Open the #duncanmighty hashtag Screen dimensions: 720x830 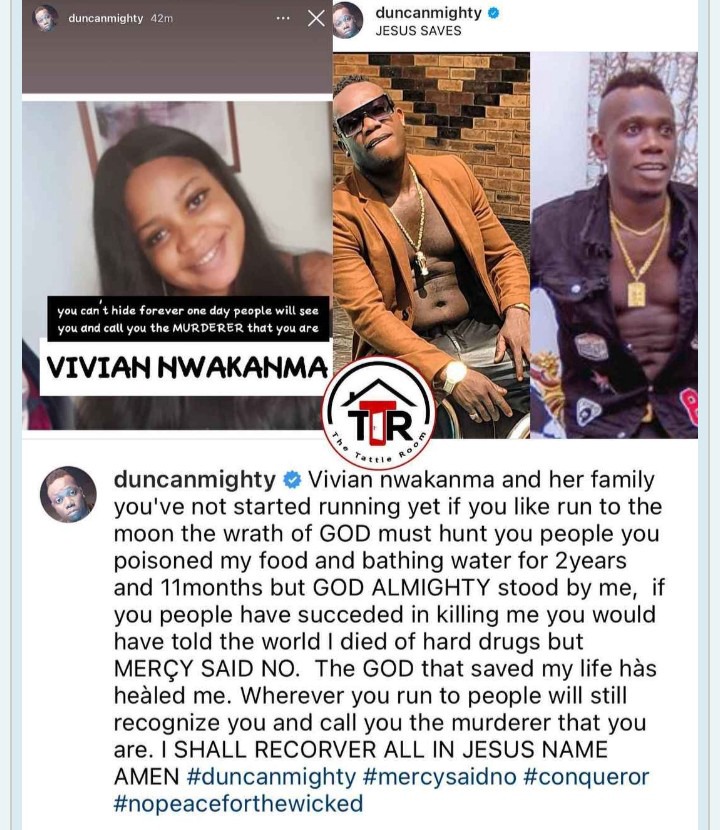272,777
